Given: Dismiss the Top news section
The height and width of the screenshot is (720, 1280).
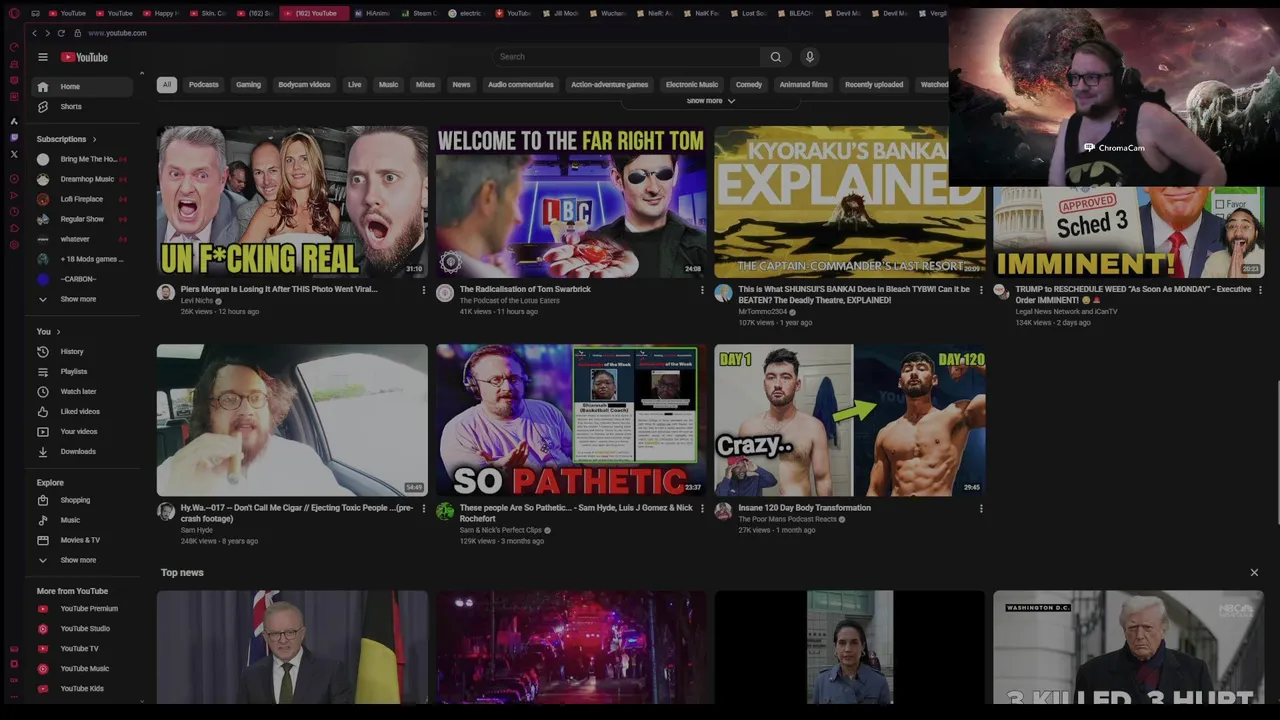Looking at the screenshot, I should pyautogui.click(x=1254, y=573).
